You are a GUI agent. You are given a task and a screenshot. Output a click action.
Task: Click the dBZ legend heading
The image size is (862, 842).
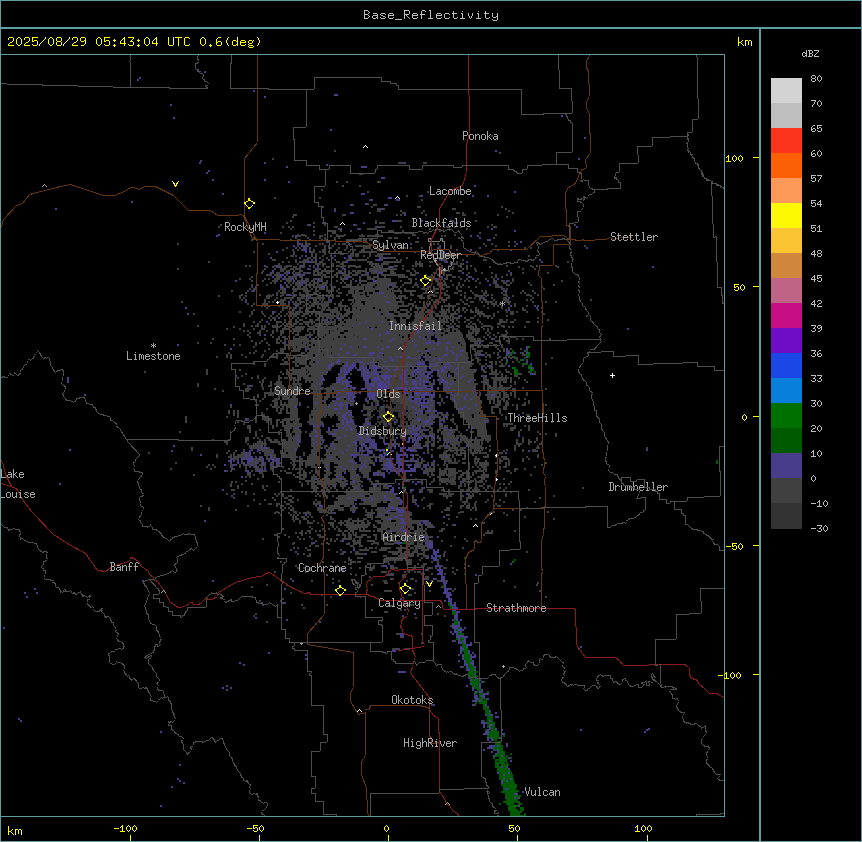(810, 53)
